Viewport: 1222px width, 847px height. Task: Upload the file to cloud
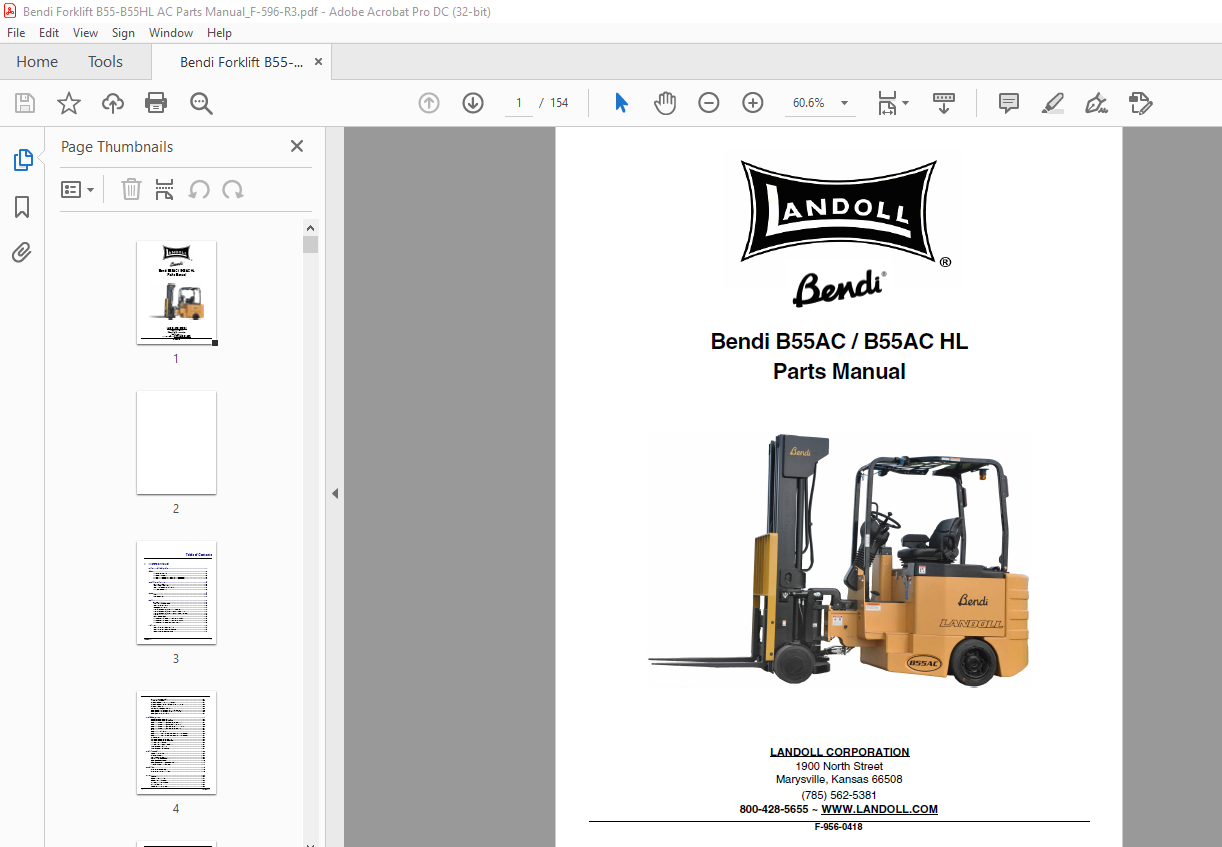(113, 103)
